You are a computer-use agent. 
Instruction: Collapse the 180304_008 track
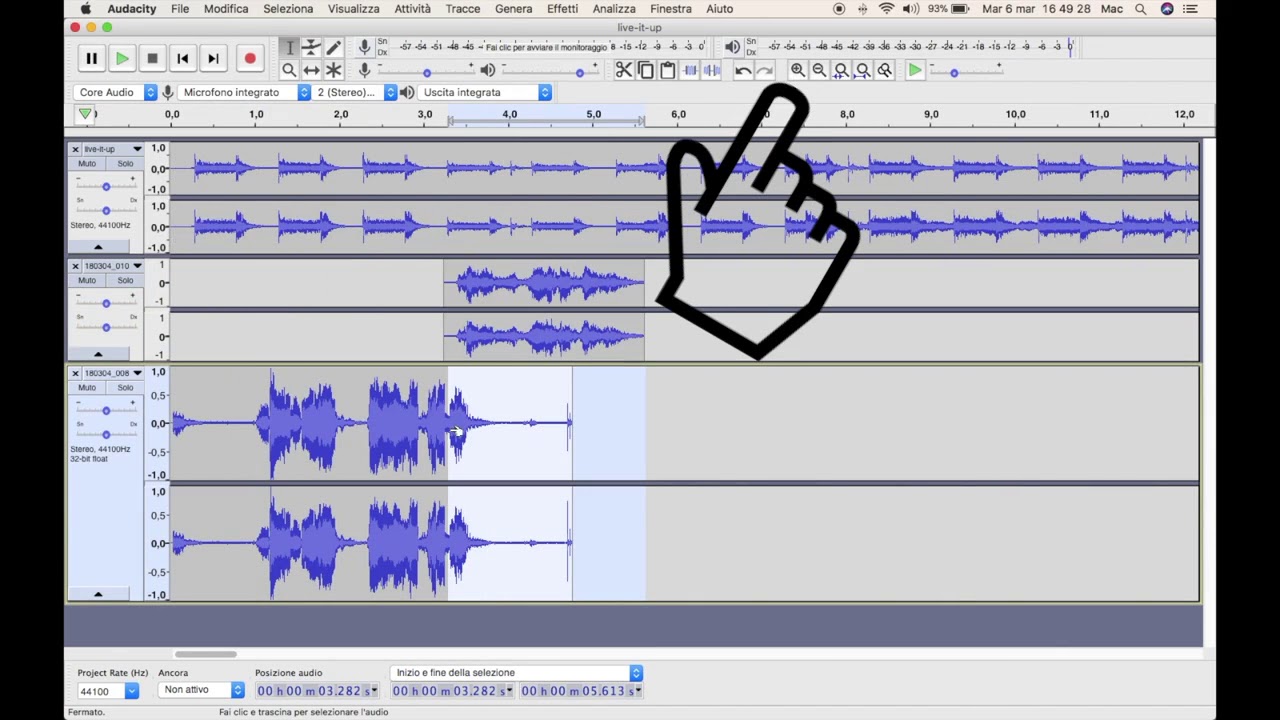click(x=98, y=594)
